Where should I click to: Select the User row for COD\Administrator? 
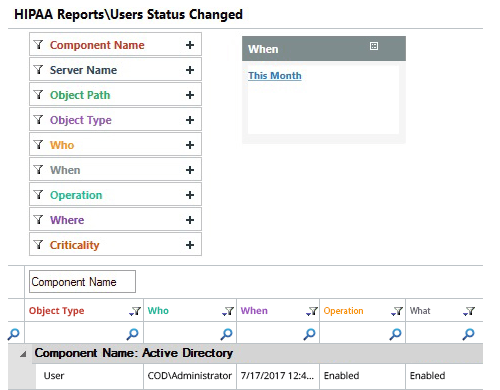point(259,376)
